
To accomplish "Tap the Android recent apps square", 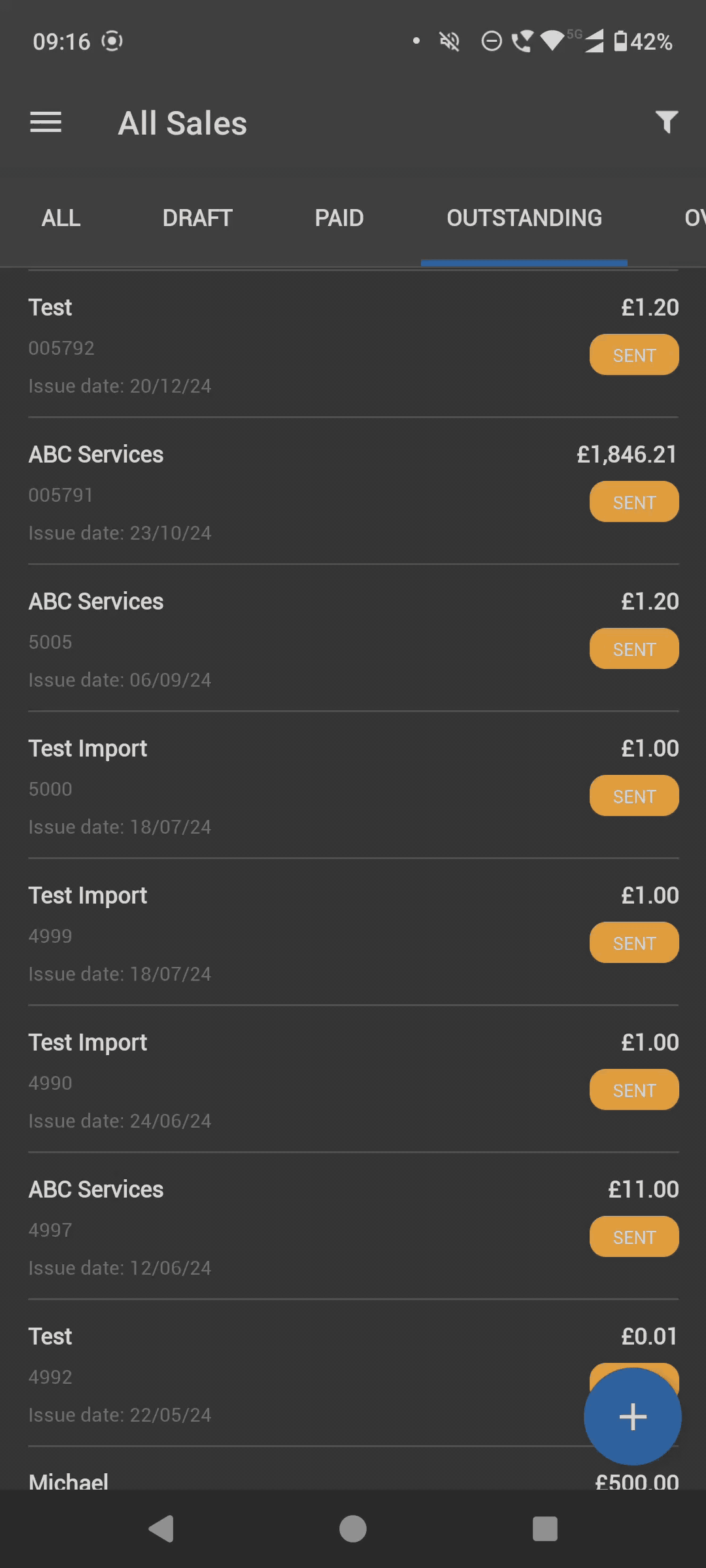I will click(545, 1529).
